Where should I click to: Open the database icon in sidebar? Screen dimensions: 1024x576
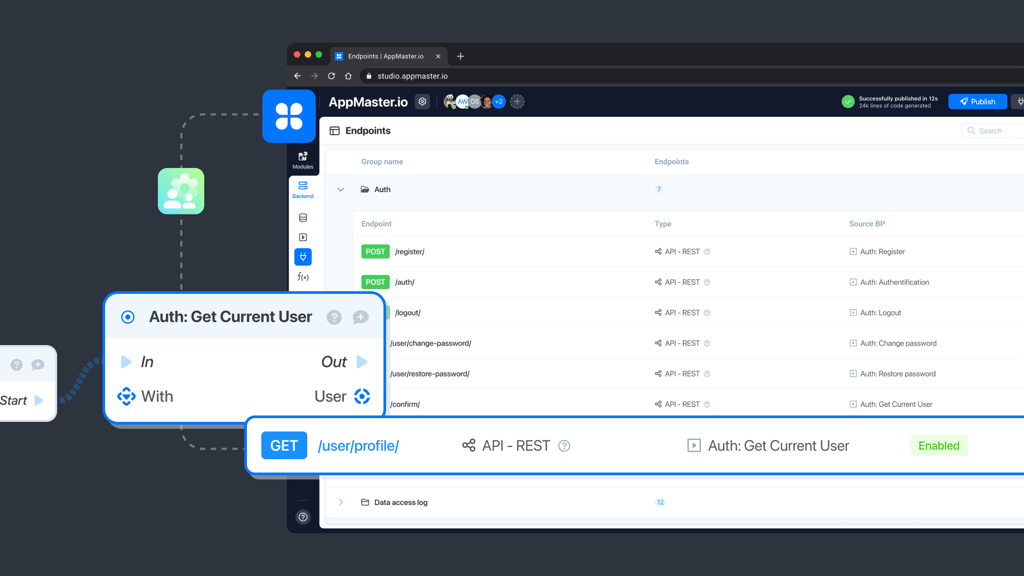tap(303, 218)
